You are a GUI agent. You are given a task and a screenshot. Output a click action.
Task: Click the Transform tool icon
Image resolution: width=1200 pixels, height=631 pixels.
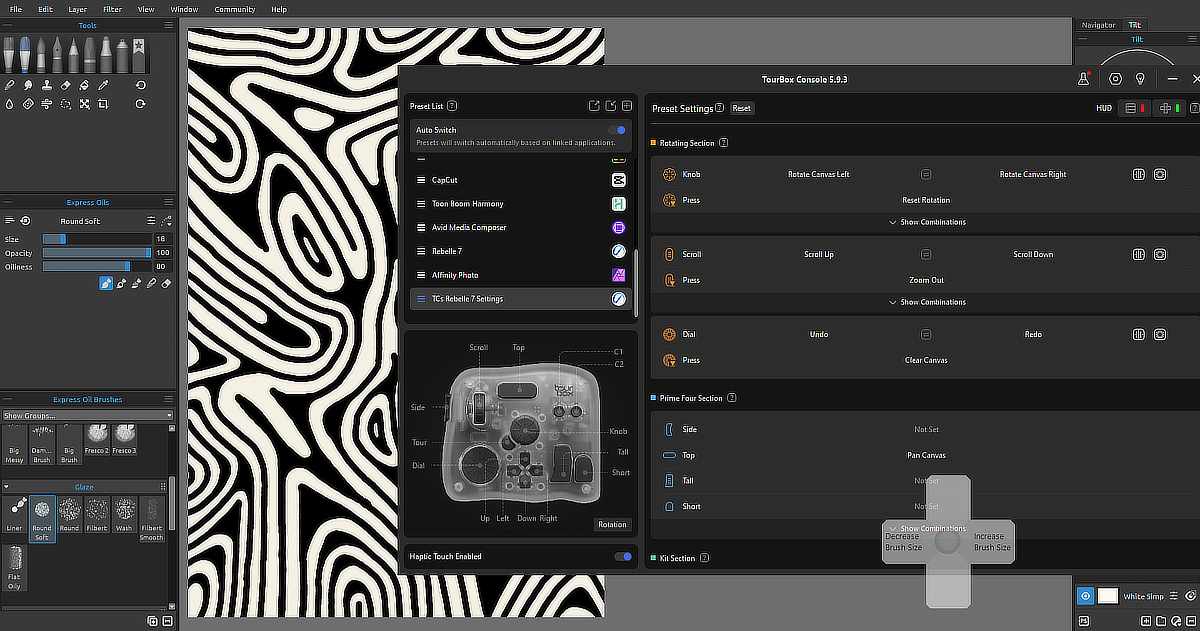pyautogui.click(x=84, y=104)
